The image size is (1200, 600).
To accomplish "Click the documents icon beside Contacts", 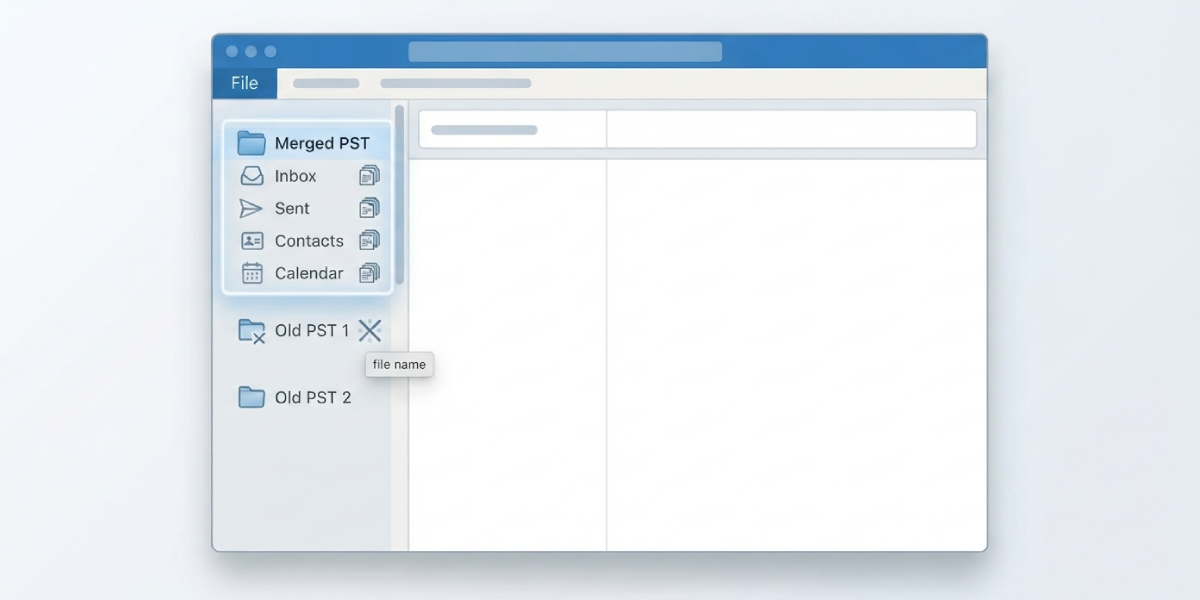I will pos(370,240).
